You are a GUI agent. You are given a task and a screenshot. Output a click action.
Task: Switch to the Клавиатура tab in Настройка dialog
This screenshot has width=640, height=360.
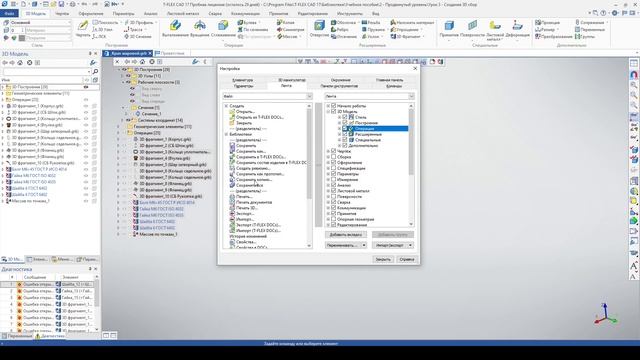(x=242, y=80)
